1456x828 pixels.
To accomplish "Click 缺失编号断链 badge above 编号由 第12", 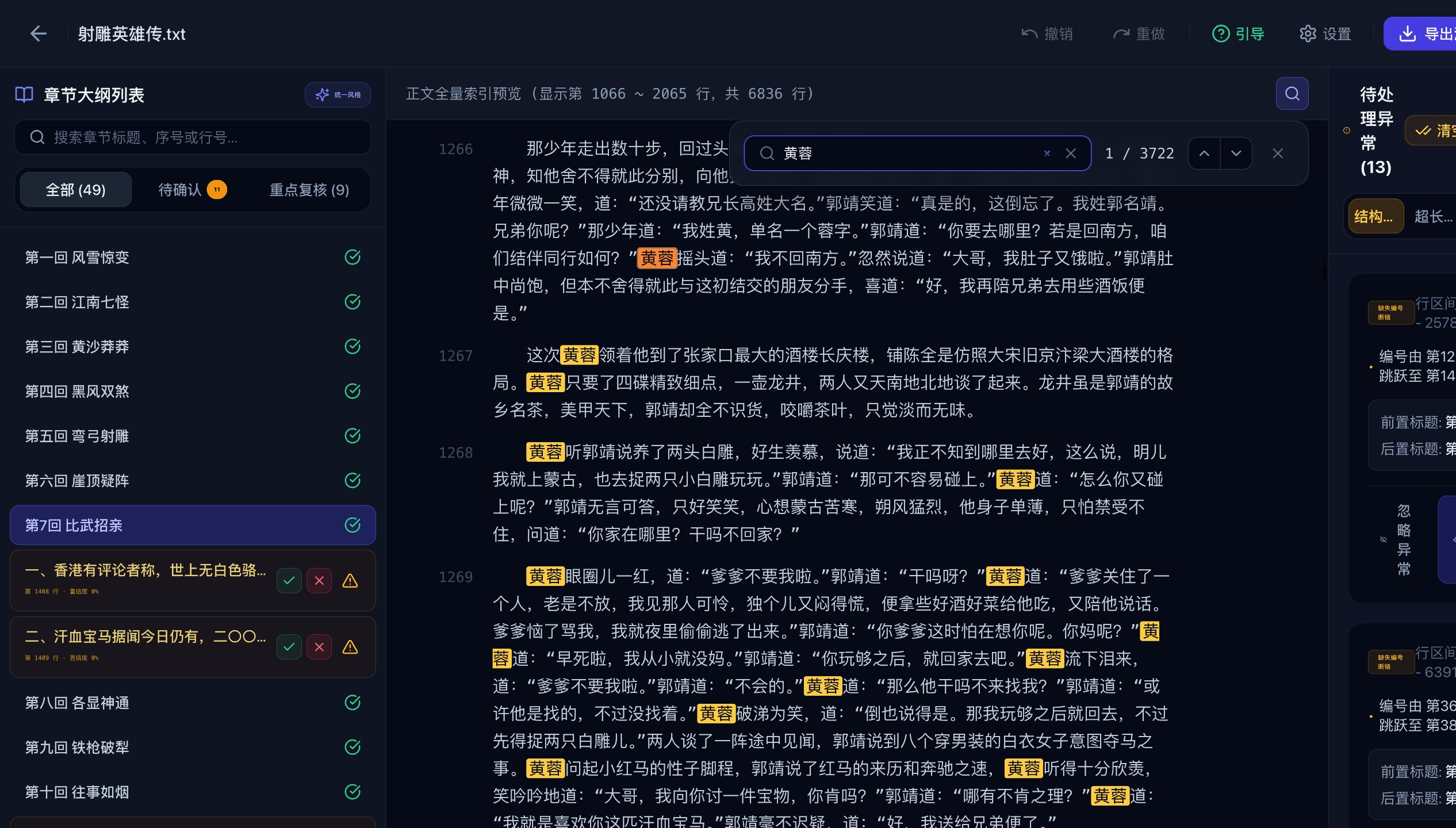I will click(1390, 312).
